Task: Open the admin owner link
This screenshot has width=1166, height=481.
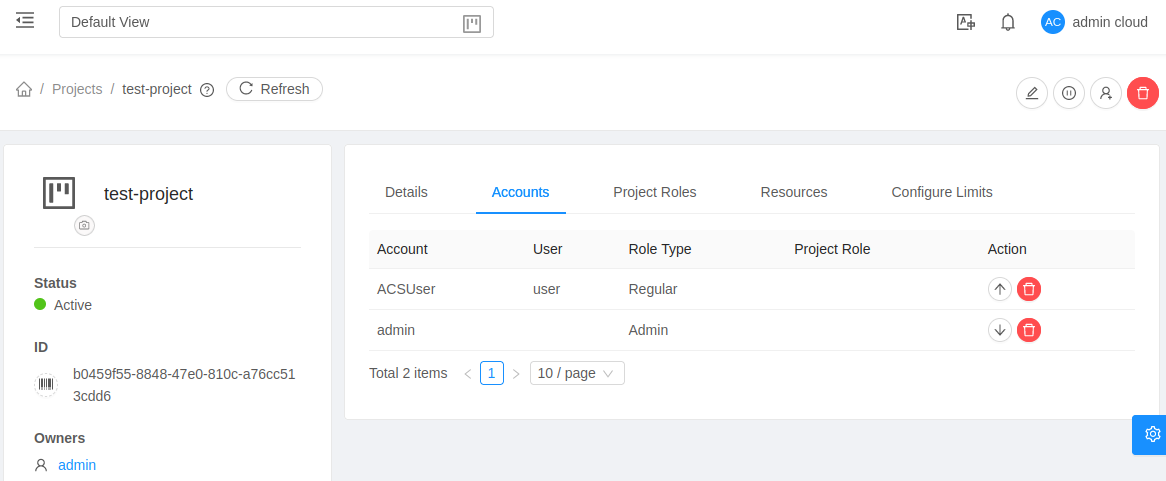Action: 77,465
